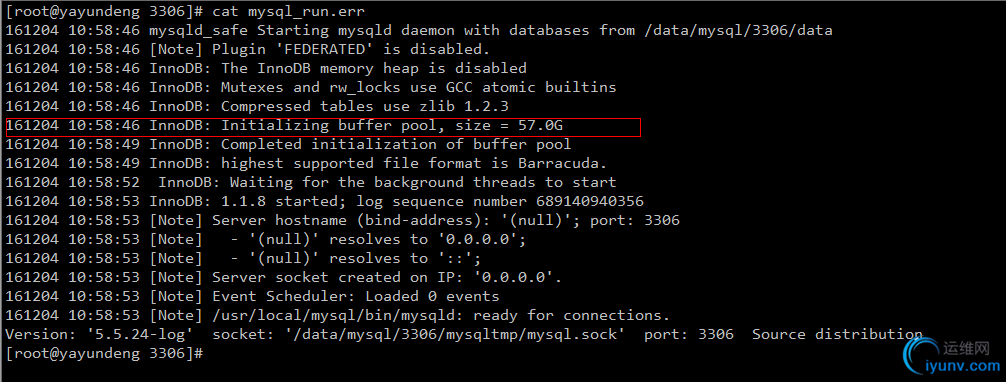
Task: Click the 'Event Scheduler: Loaded 0 events' line
Action: pyautogui.click(x=252, y=297)
